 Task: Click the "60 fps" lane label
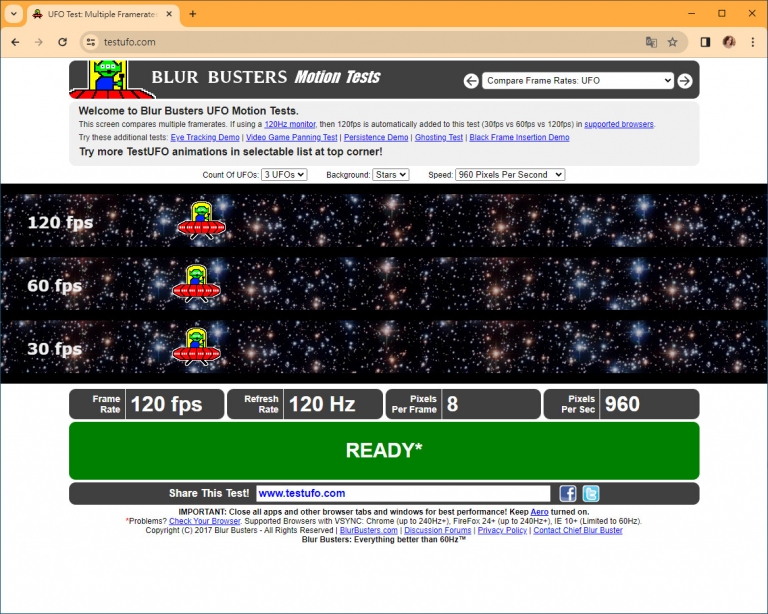pyautogui.click(x=54, y=286)
